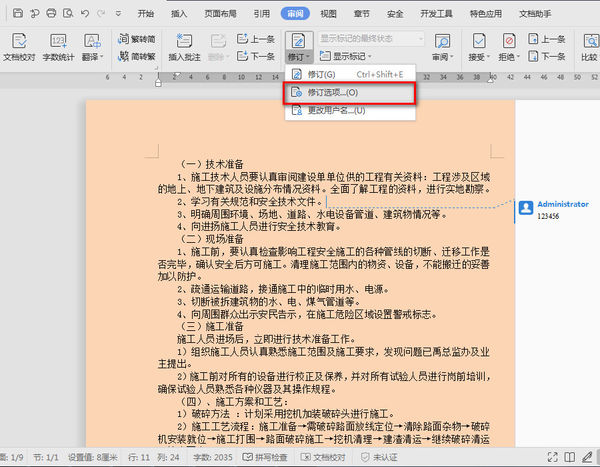The image size is (600, 467).
Task: Click the undo arrow icon
Action: pyautogui.click(x=83, y=14)
